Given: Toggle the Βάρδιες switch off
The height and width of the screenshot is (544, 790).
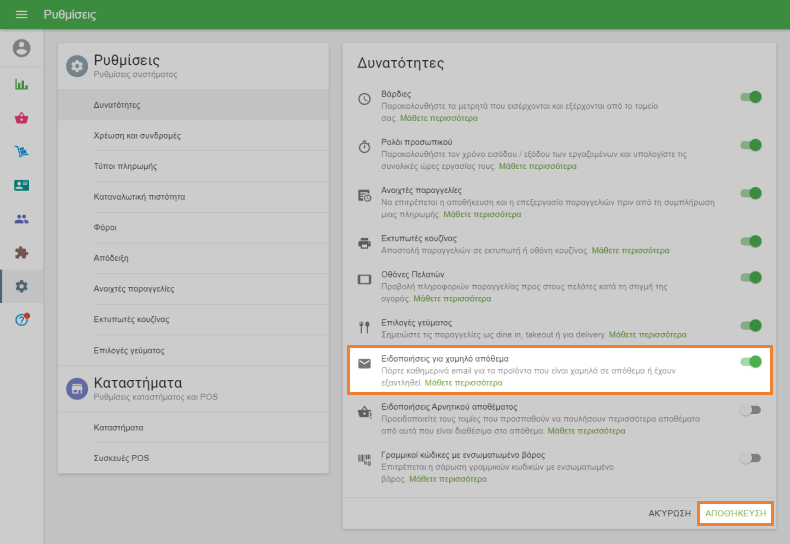Looking at the screenshot, I should [x=750, y=97].
